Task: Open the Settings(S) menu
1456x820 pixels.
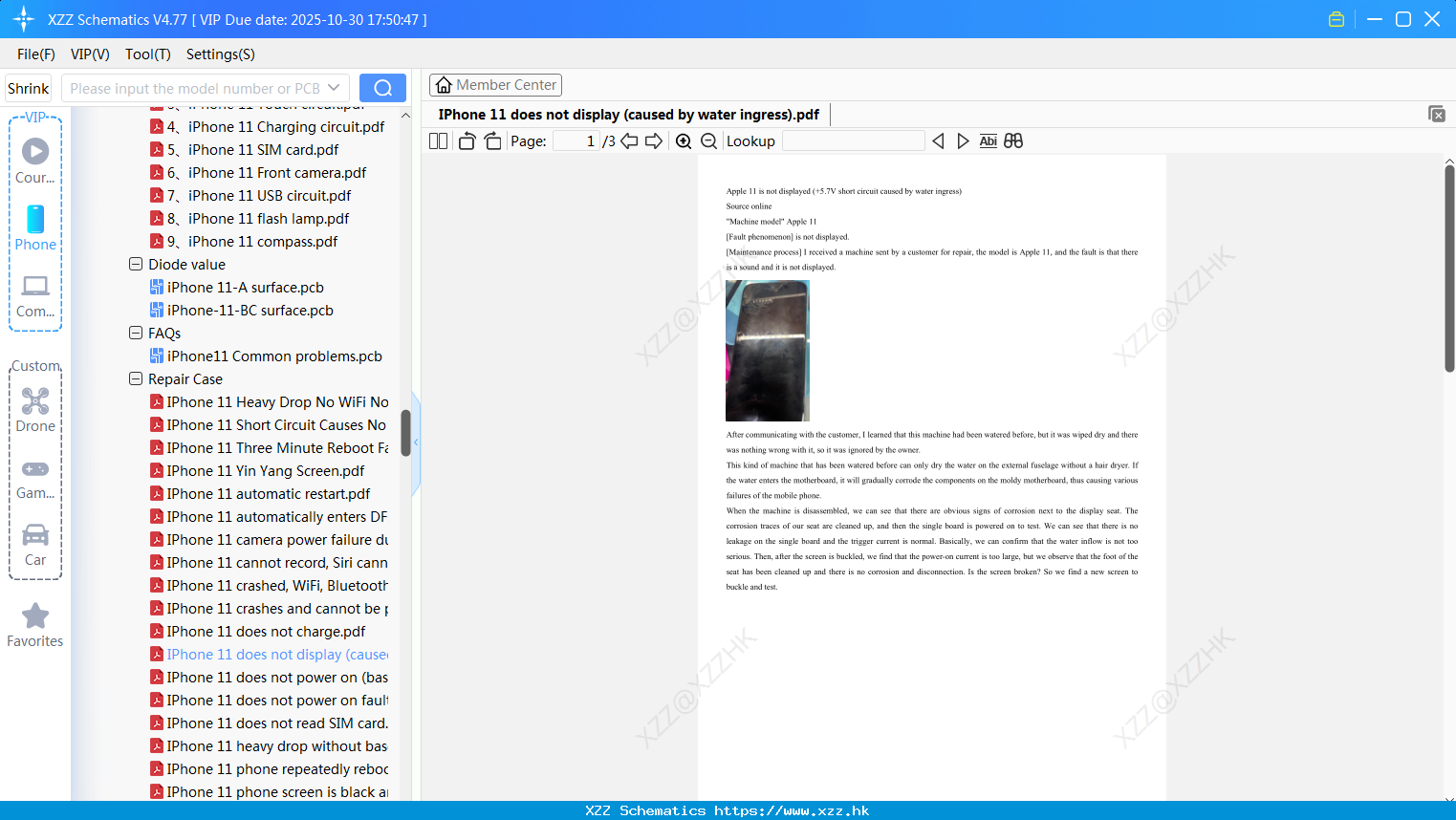Action: pos(221,54)
